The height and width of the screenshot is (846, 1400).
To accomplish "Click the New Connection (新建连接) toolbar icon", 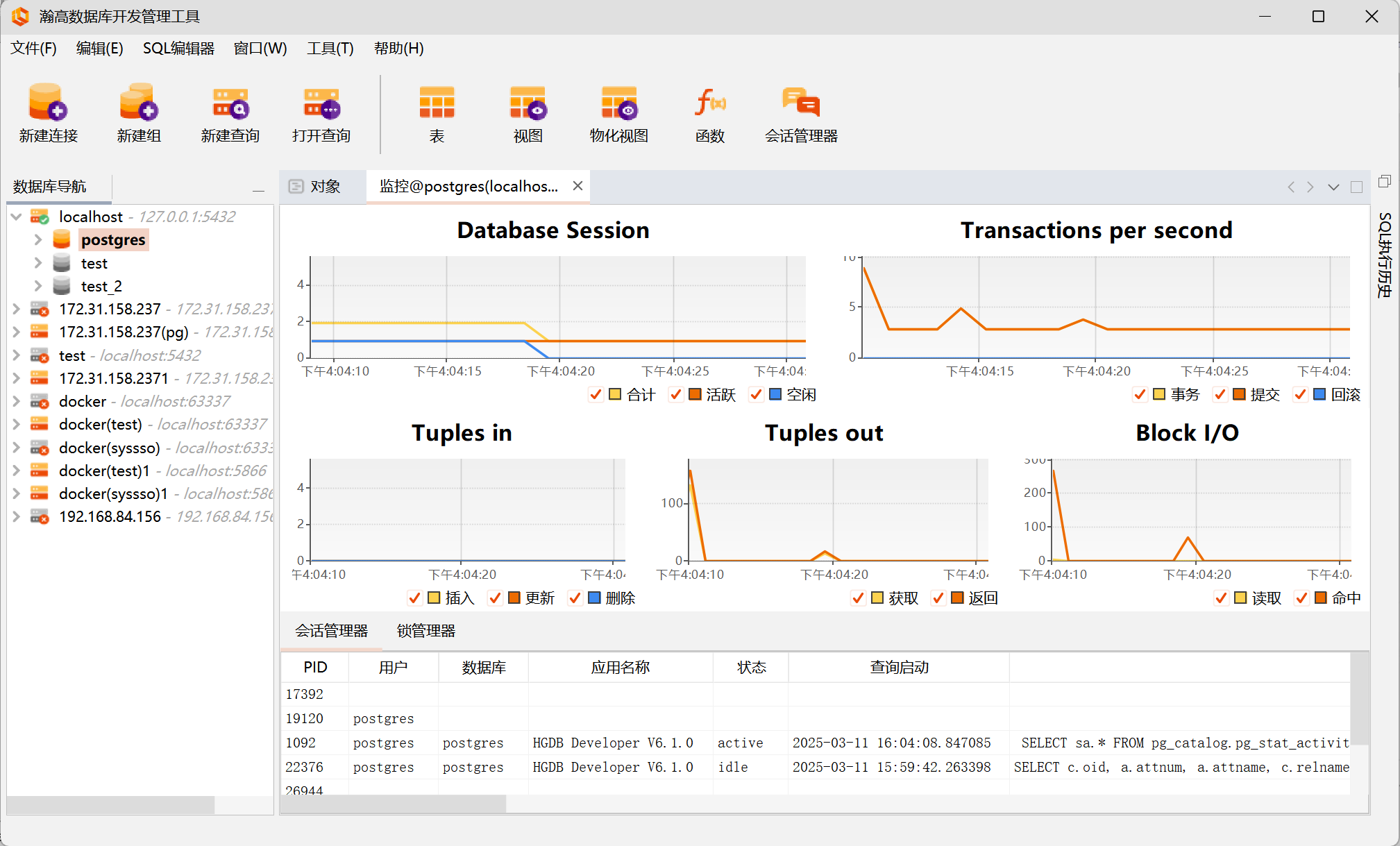I will pos(48,102).
